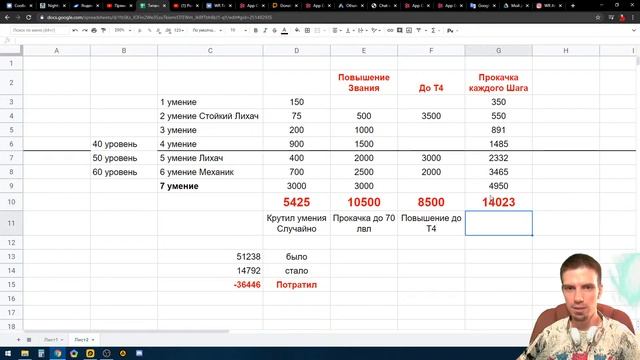The image size is (640, 360).
Task: Open horizontal alignment options
Action: point(336,31)
